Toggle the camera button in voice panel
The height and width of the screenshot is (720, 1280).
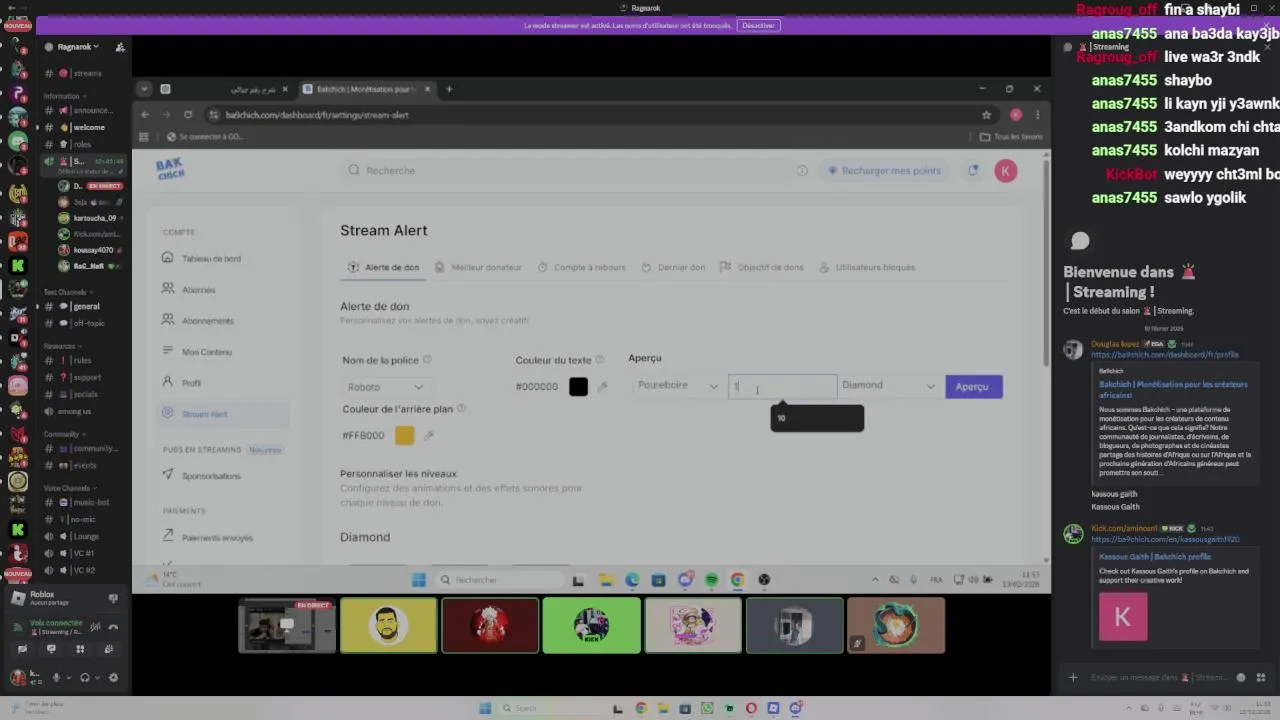pyautogui.click(x=22, y=649)
